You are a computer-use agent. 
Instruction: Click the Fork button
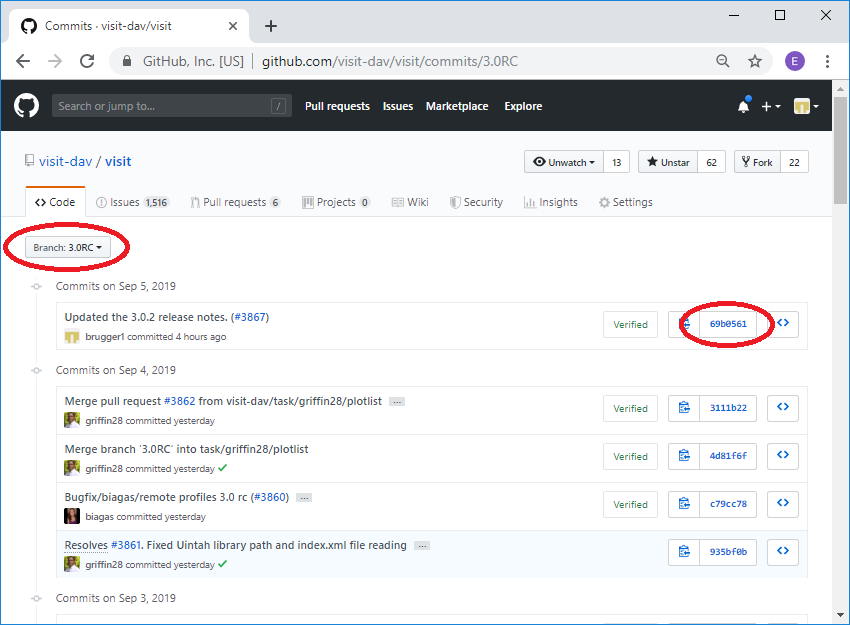757,162
